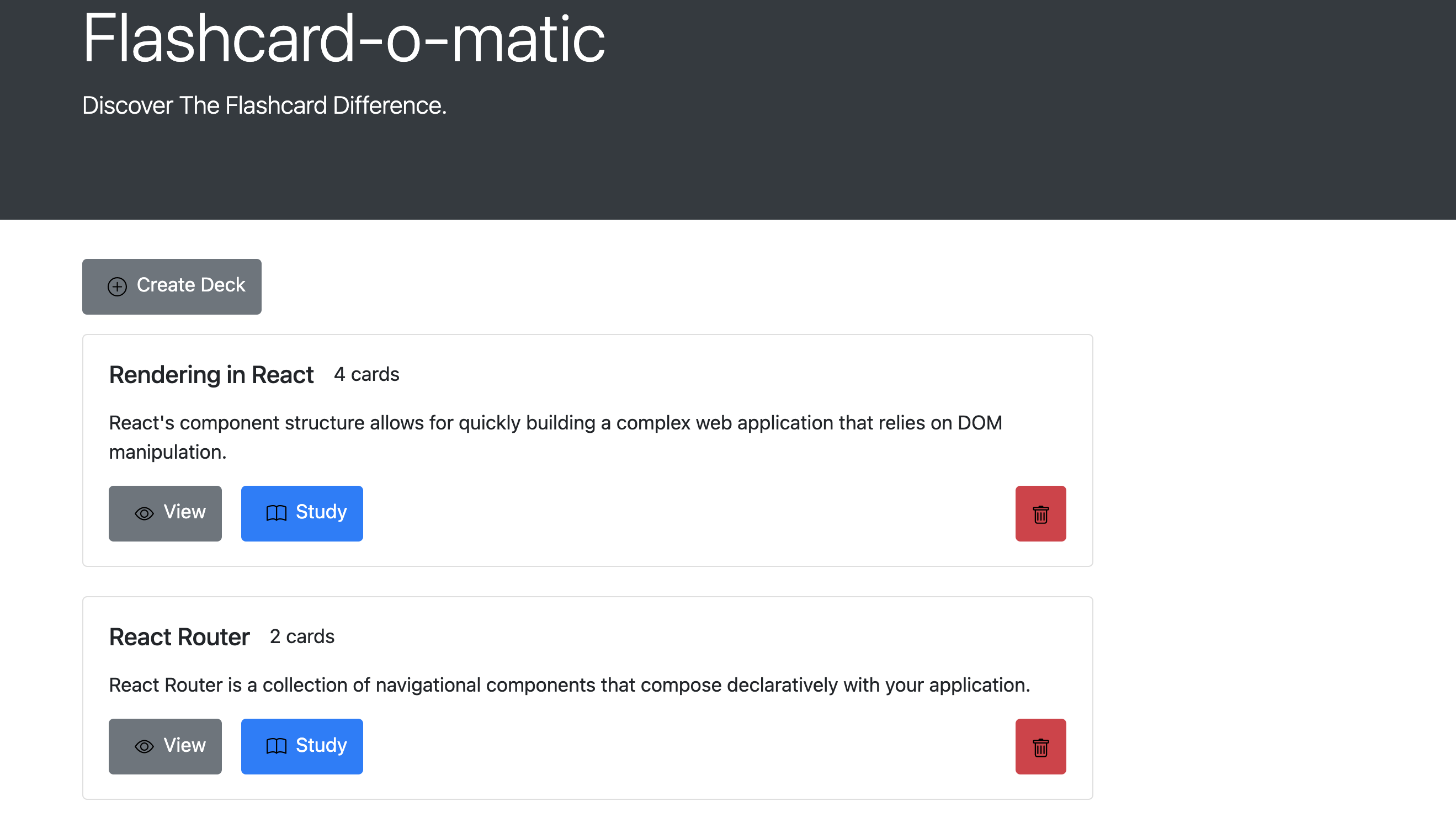The width and height of the screenshot is (1456, 828).
Task: Click the eye icon in React Router's View button
Action: (144, 747)
